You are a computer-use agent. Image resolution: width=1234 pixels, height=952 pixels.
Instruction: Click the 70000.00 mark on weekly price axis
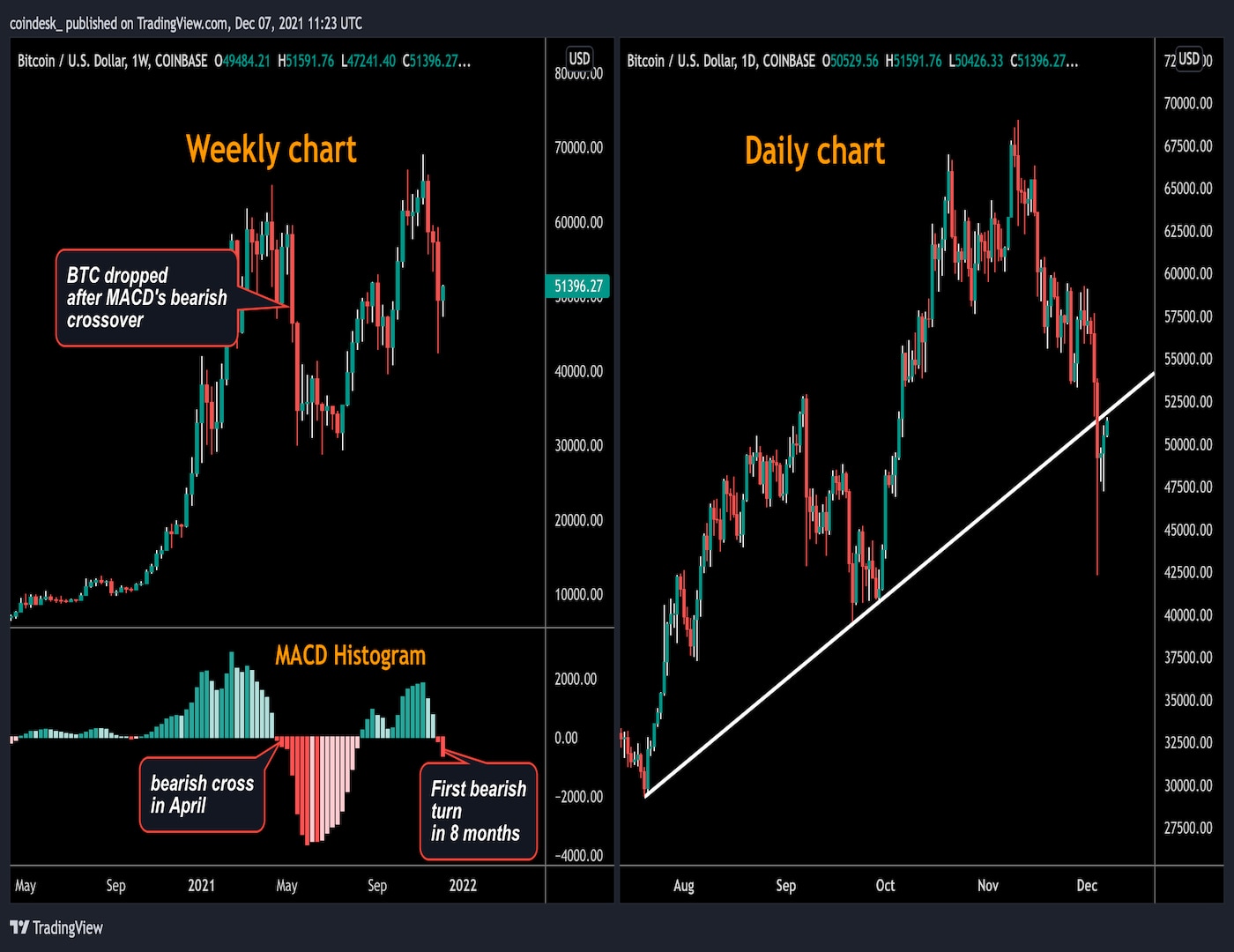pos(578,147)
